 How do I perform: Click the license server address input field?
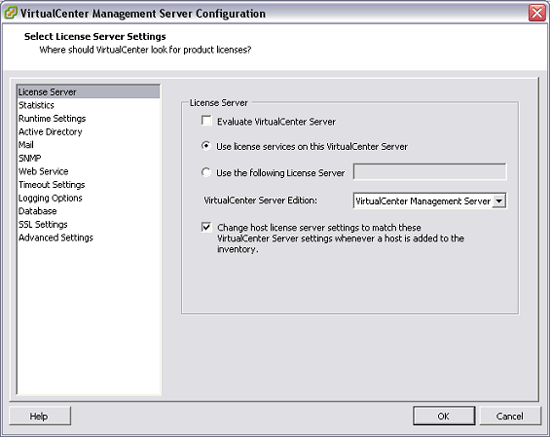pos(430,172)
